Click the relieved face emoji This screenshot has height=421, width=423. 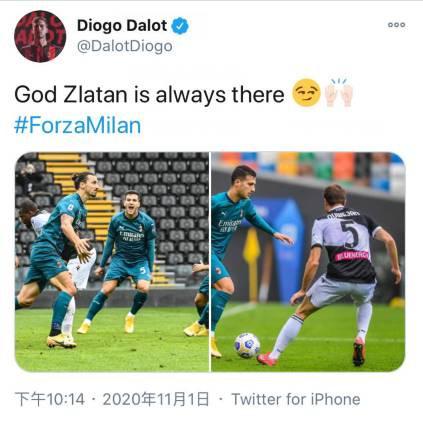pyautogui.click(x=306, y=93)
